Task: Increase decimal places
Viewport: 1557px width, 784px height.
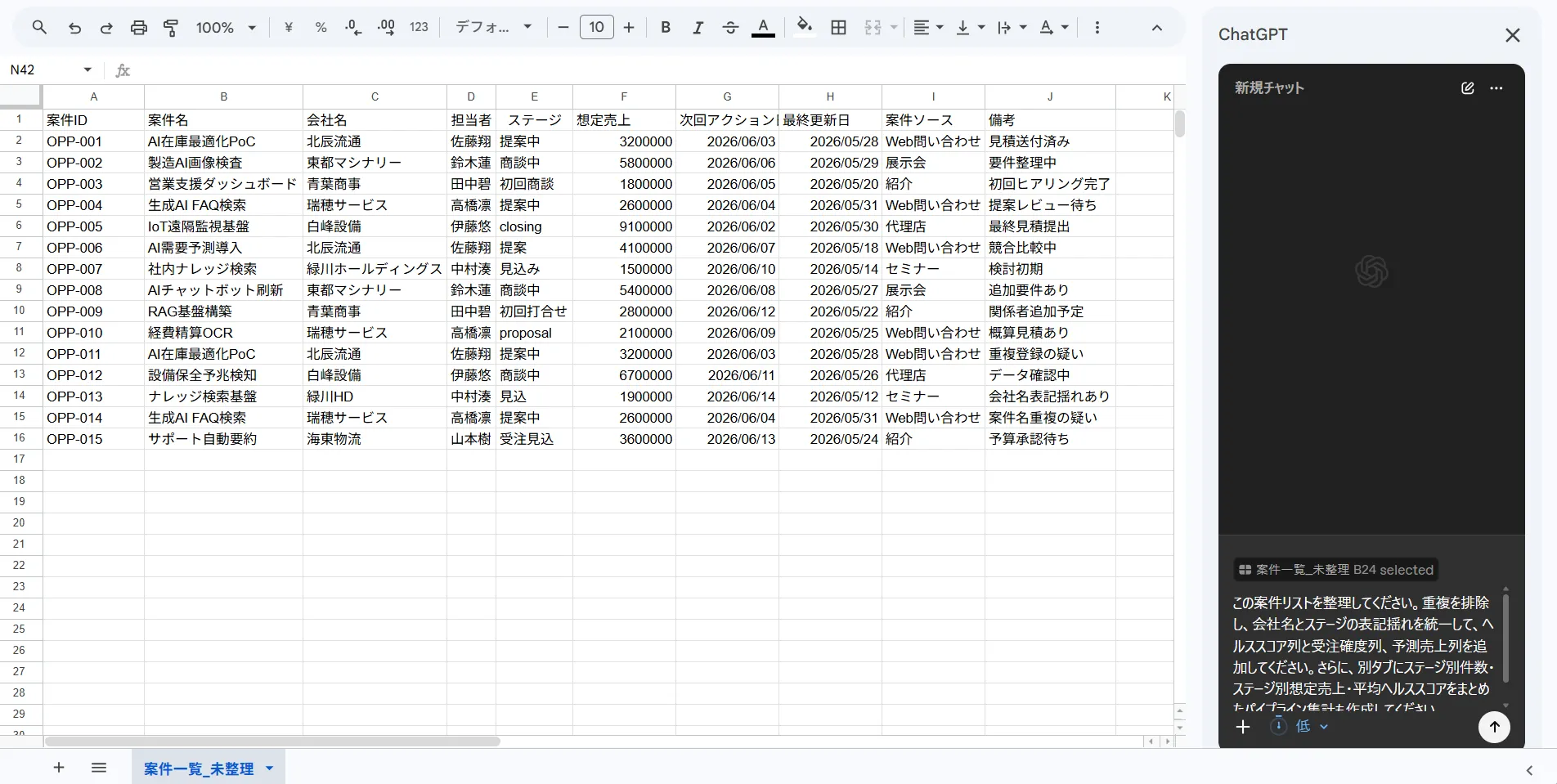Action: coord(386,28)
